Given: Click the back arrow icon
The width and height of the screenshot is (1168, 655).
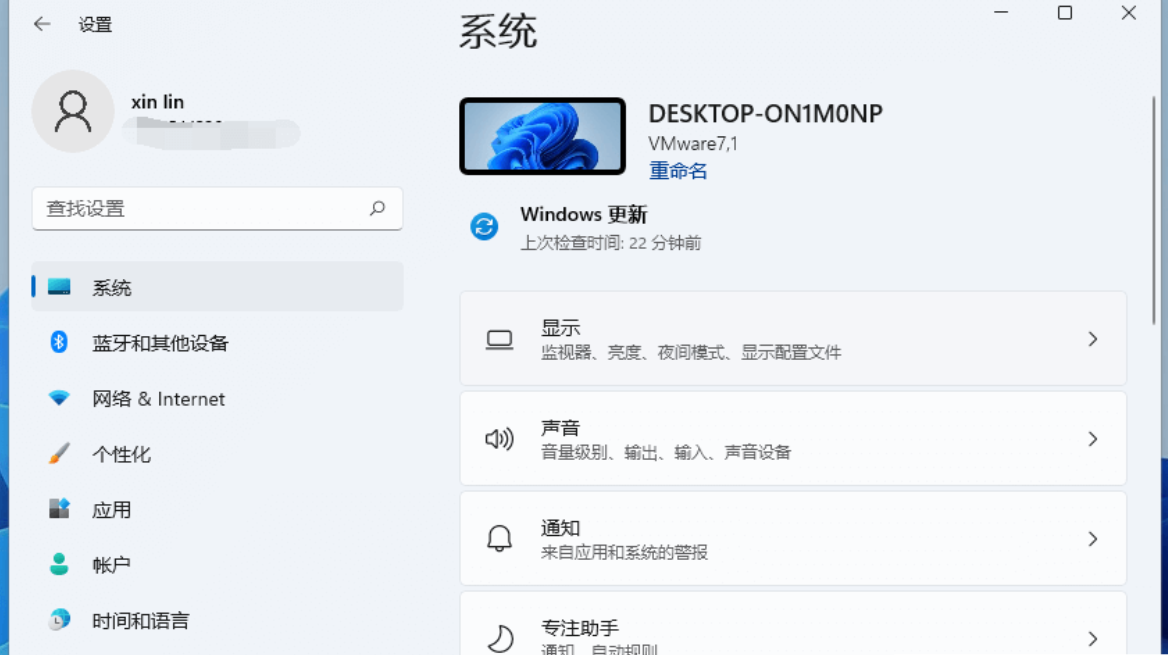Looking at the screenshot, I should (42, 24).
